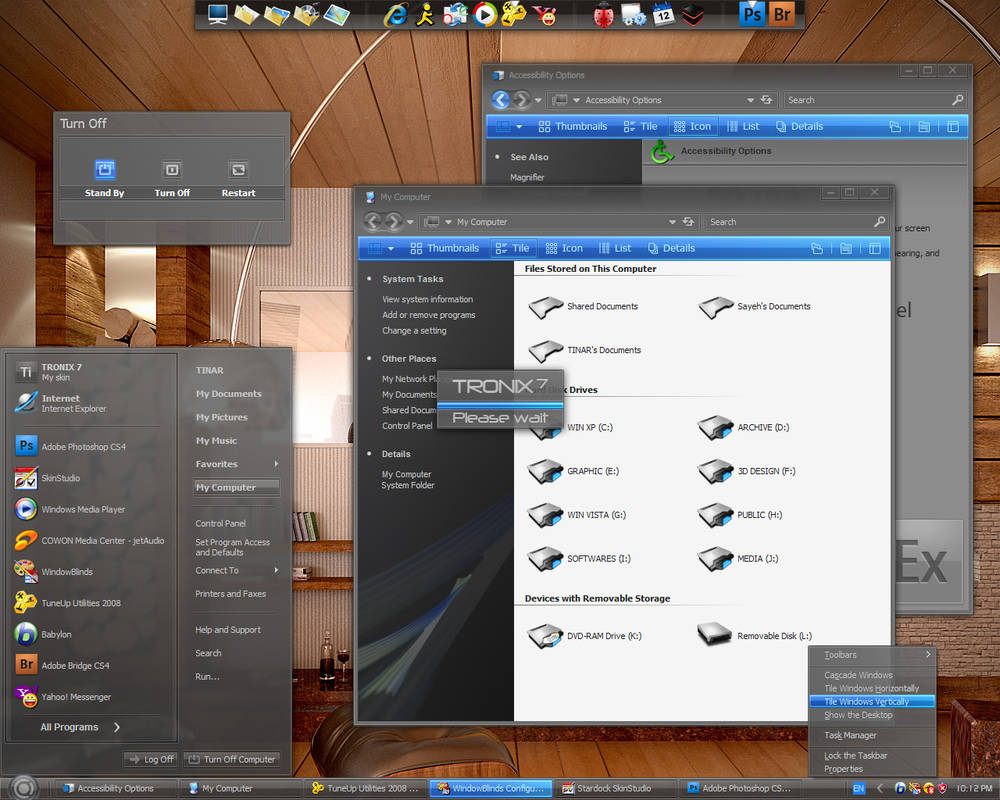Image resolution: width=1000 pixels, height=800 pixels.
Task: Open View system information link
Action: [x=427, y=299]
